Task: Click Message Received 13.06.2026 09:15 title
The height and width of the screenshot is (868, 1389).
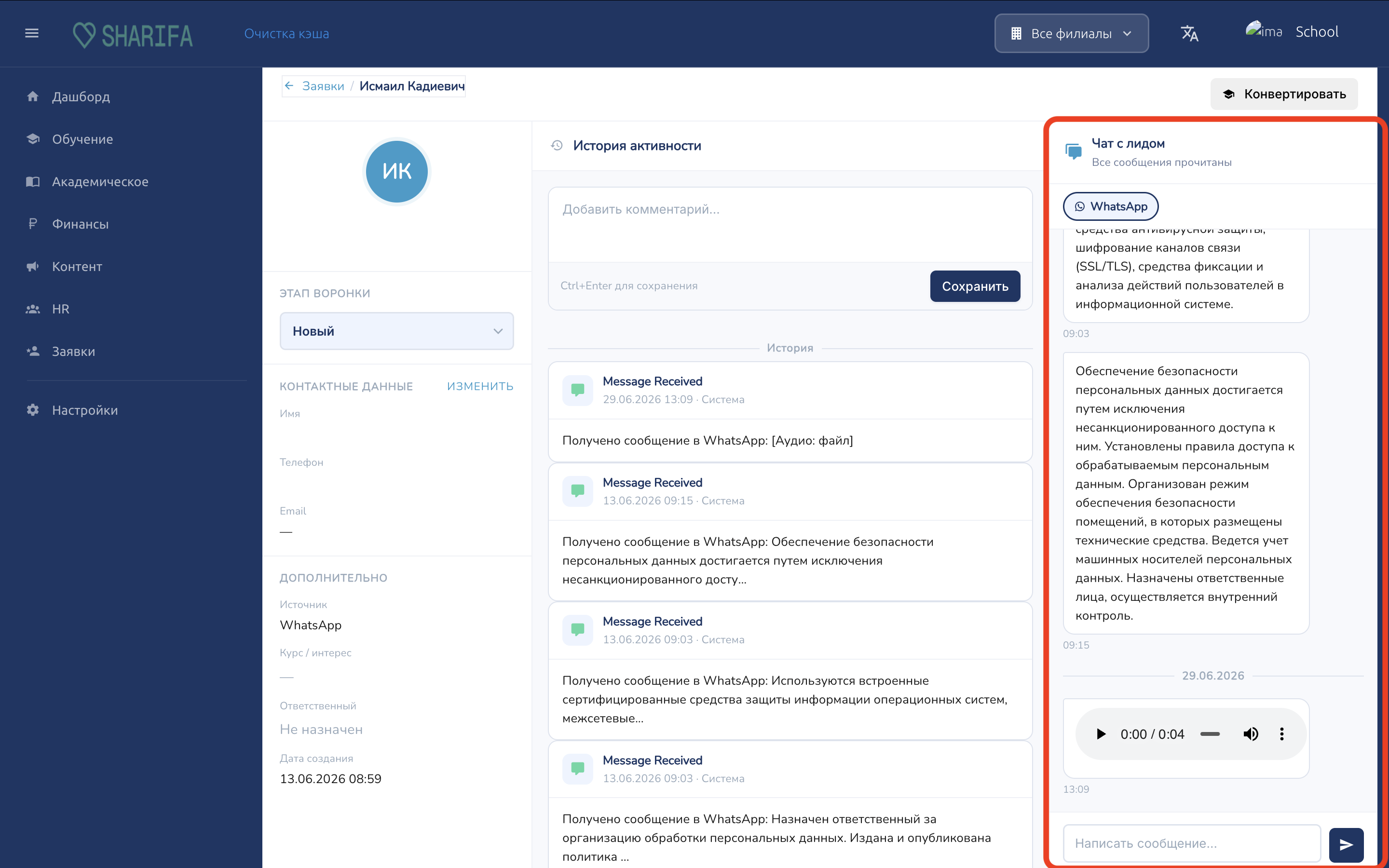Action: point(653,482)
